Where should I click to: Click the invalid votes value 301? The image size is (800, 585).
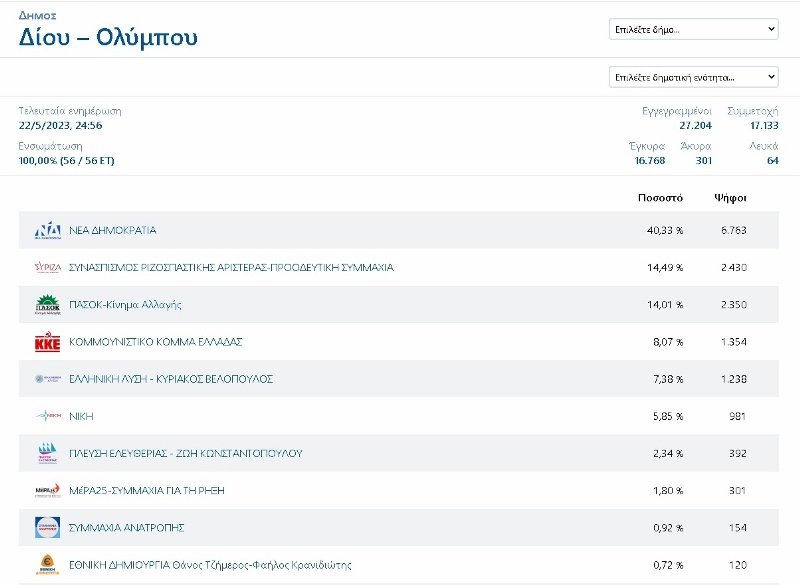tap(704, 161)
